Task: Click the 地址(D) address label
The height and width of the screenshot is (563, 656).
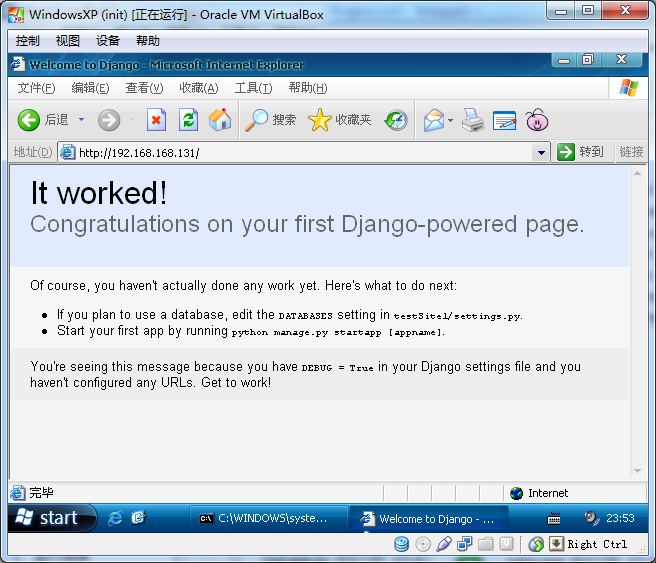Action: (33, 152)
